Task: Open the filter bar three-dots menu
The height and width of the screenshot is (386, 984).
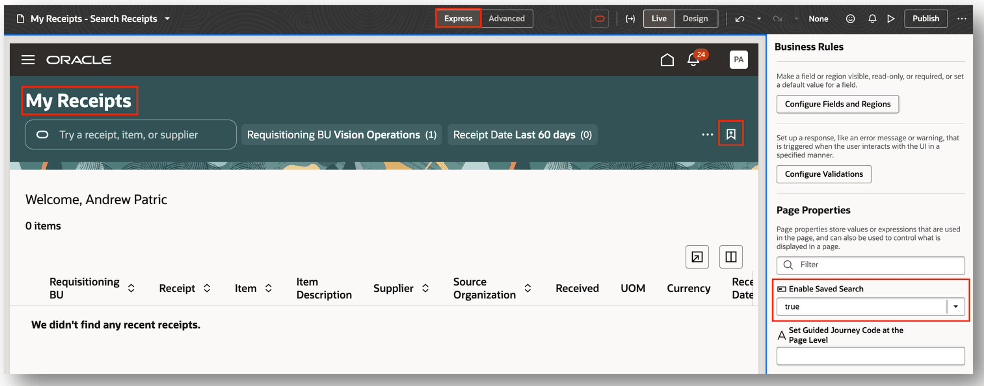Action: coord(708,134)
